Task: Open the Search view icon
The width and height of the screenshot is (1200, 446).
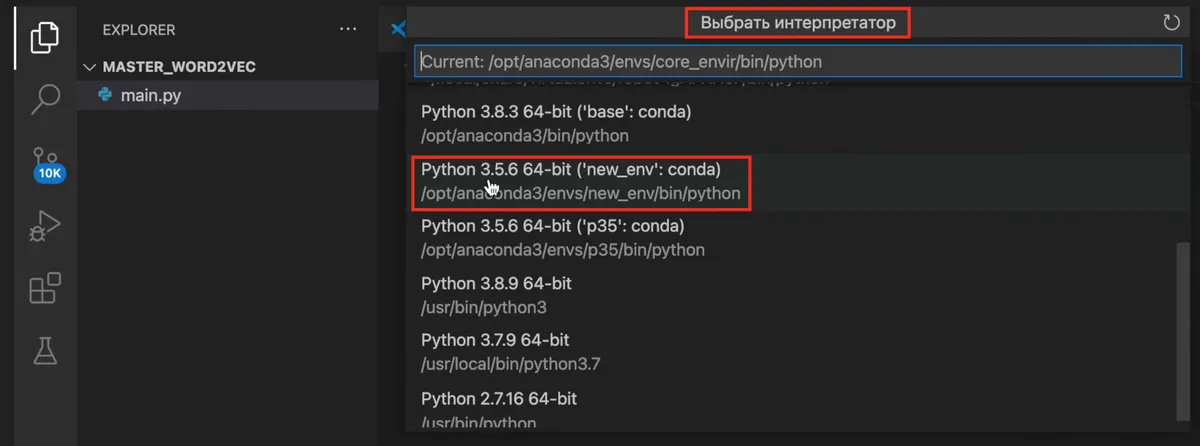Action: [45, 100]
